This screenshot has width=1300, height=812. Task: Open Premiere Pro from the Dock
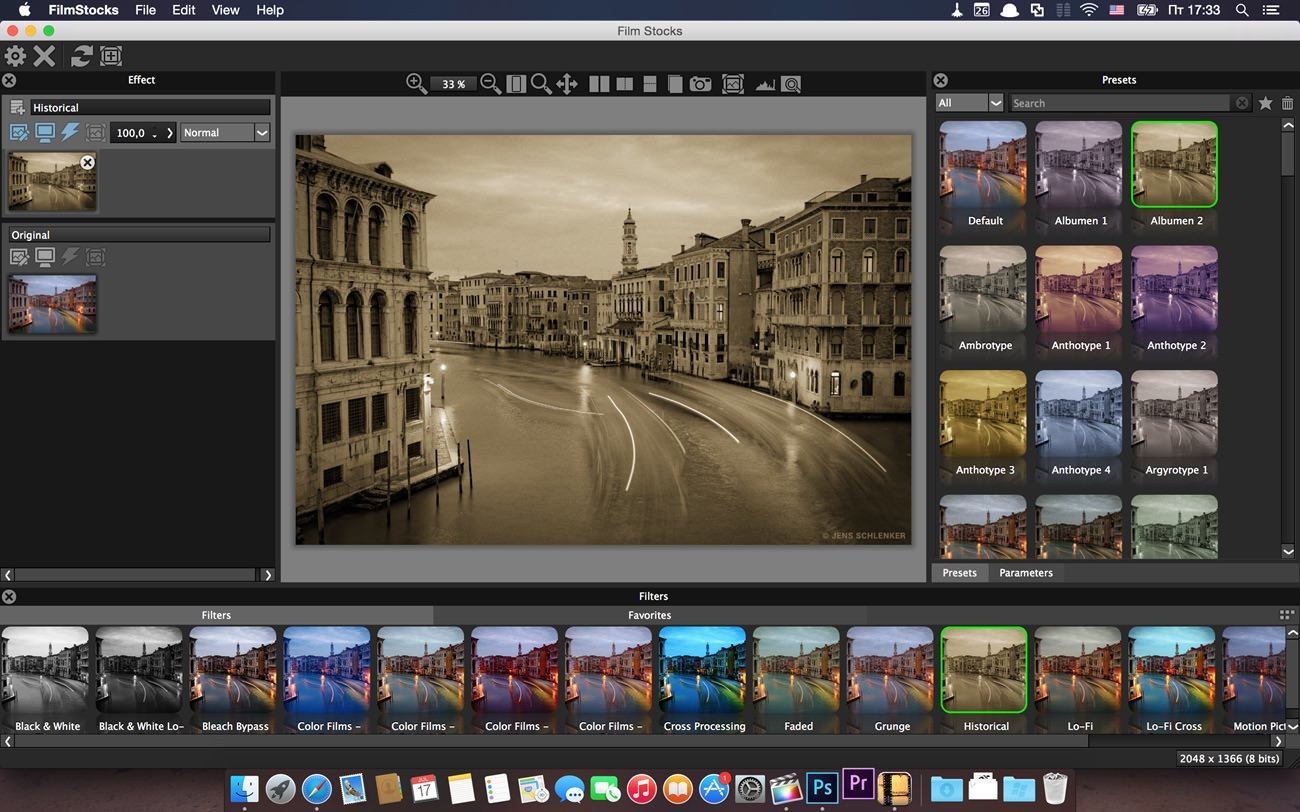tap(858, 785)
